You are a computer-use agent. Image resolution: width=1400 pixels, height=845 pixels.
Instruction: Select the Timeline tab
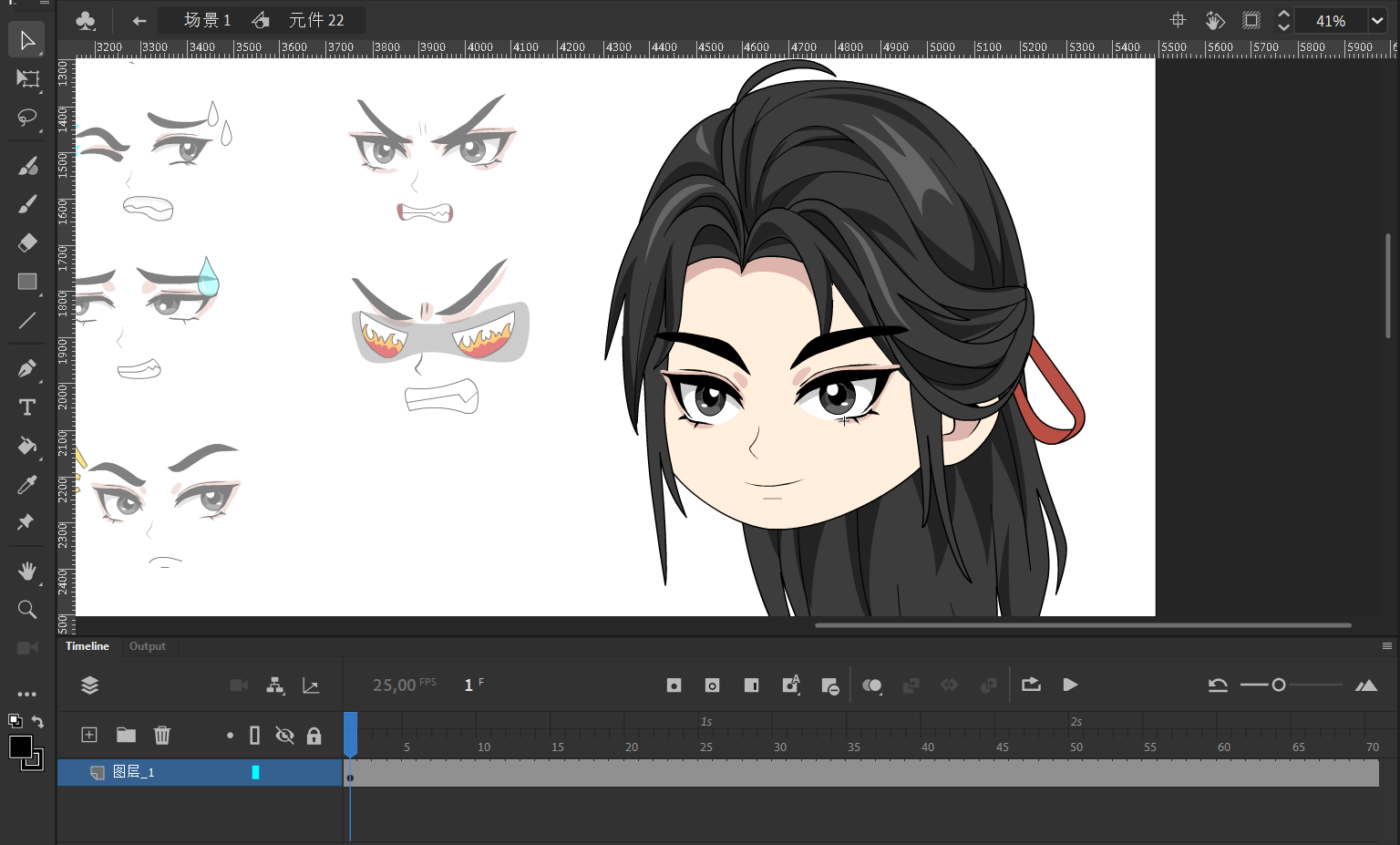87,646
